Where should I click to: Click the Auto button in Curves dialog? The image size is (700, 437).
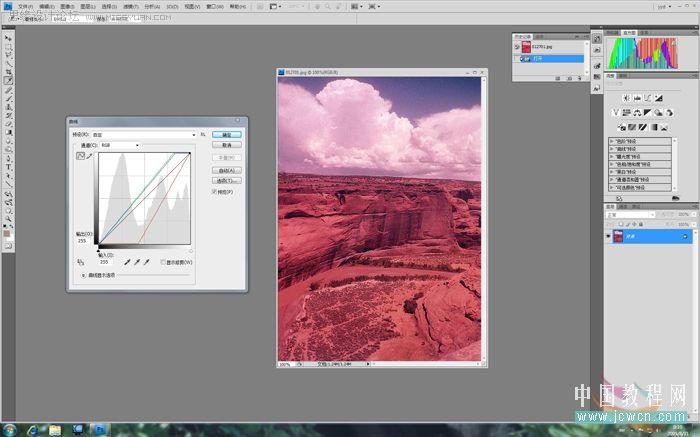coord(227,171)
